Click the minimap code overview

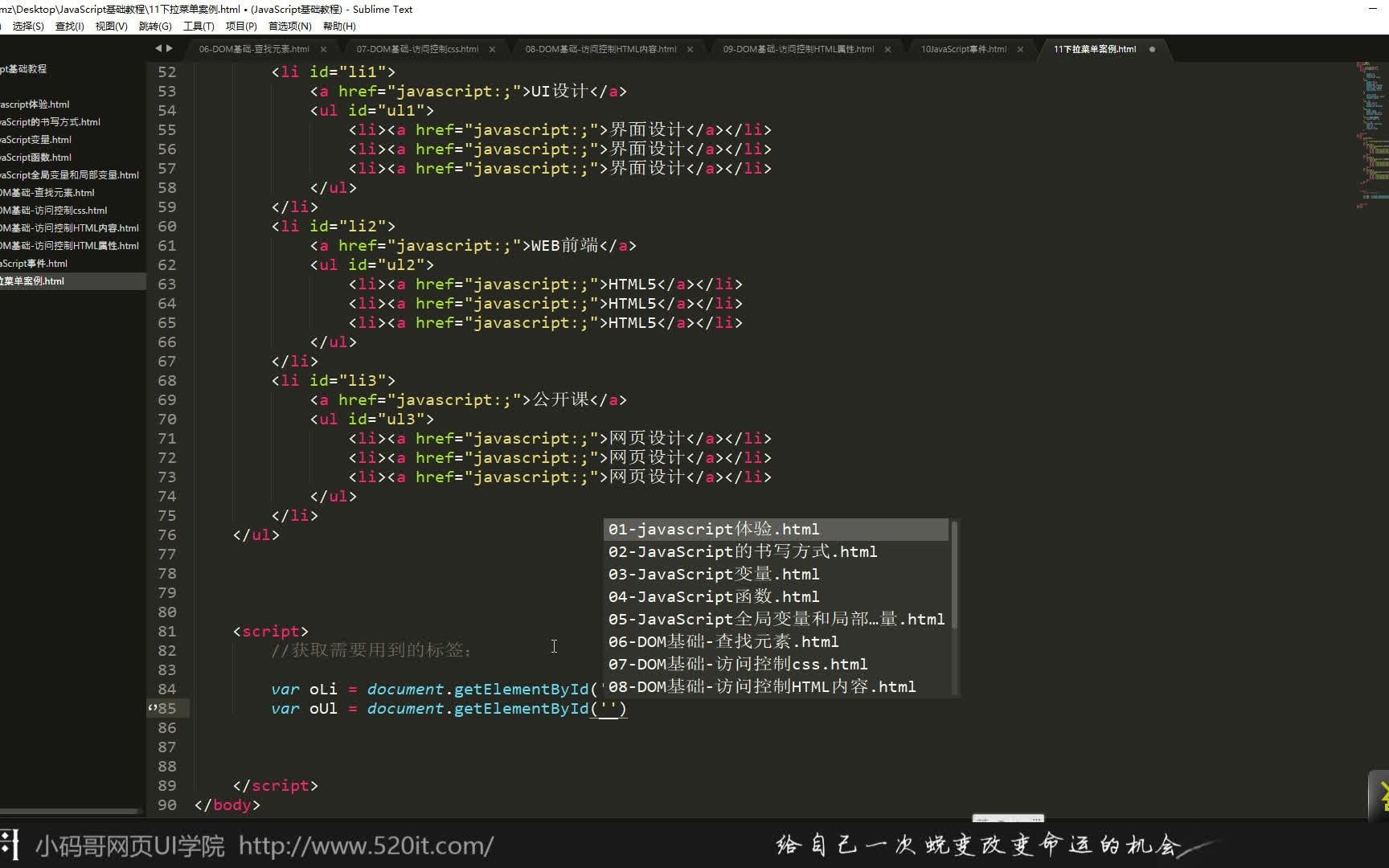tap(1372, 135)
